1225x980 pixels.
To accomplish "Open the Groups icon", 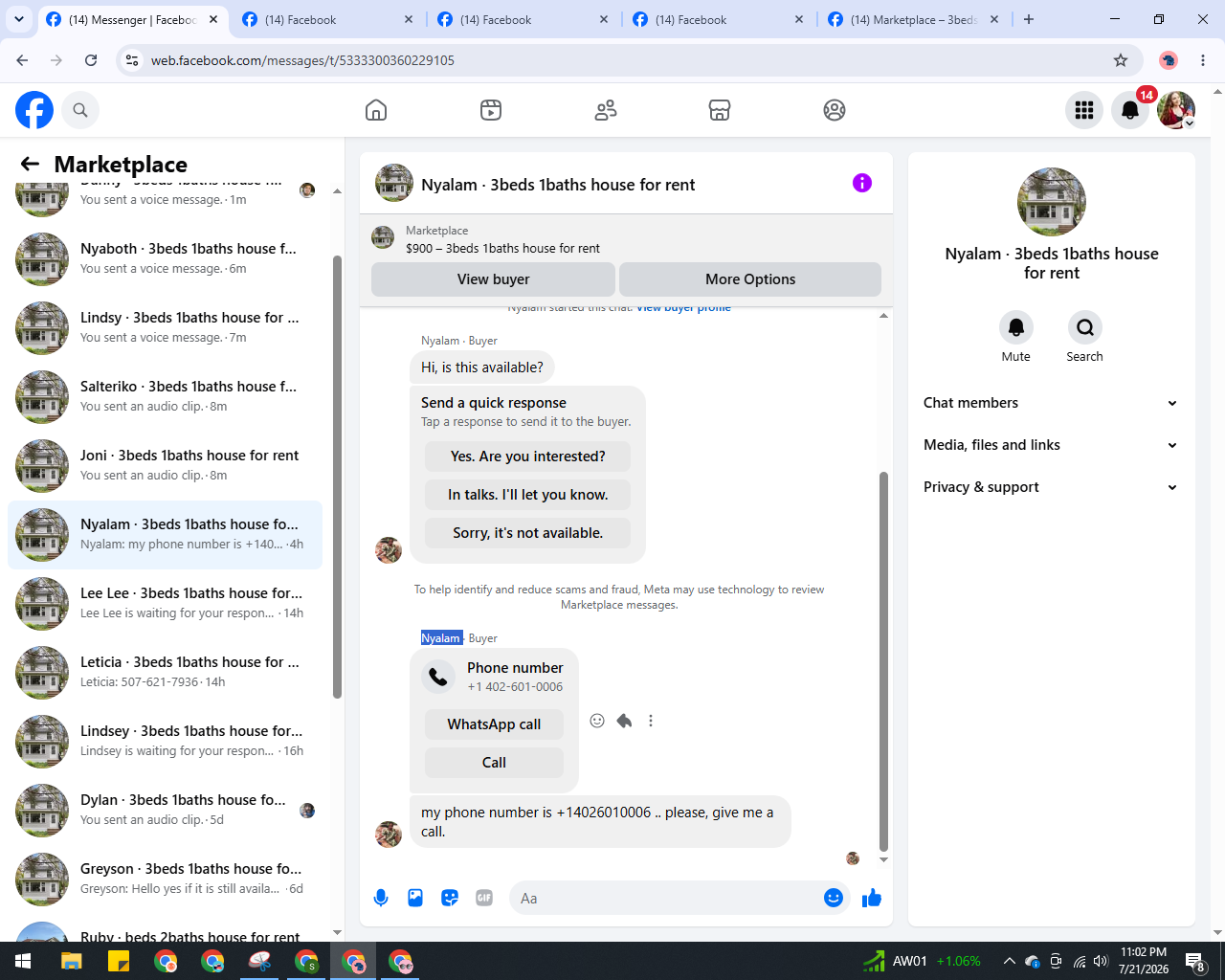I will point(835,110).
